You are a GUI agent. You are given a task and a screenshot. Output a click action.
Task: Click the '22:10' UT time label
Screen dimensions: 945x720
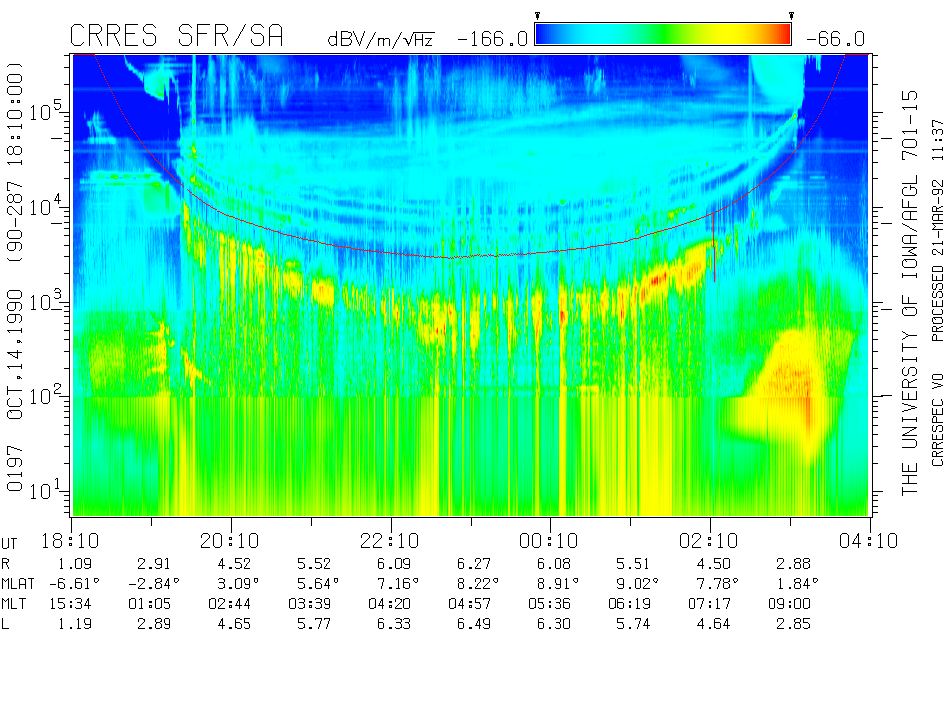click(389, 541)
